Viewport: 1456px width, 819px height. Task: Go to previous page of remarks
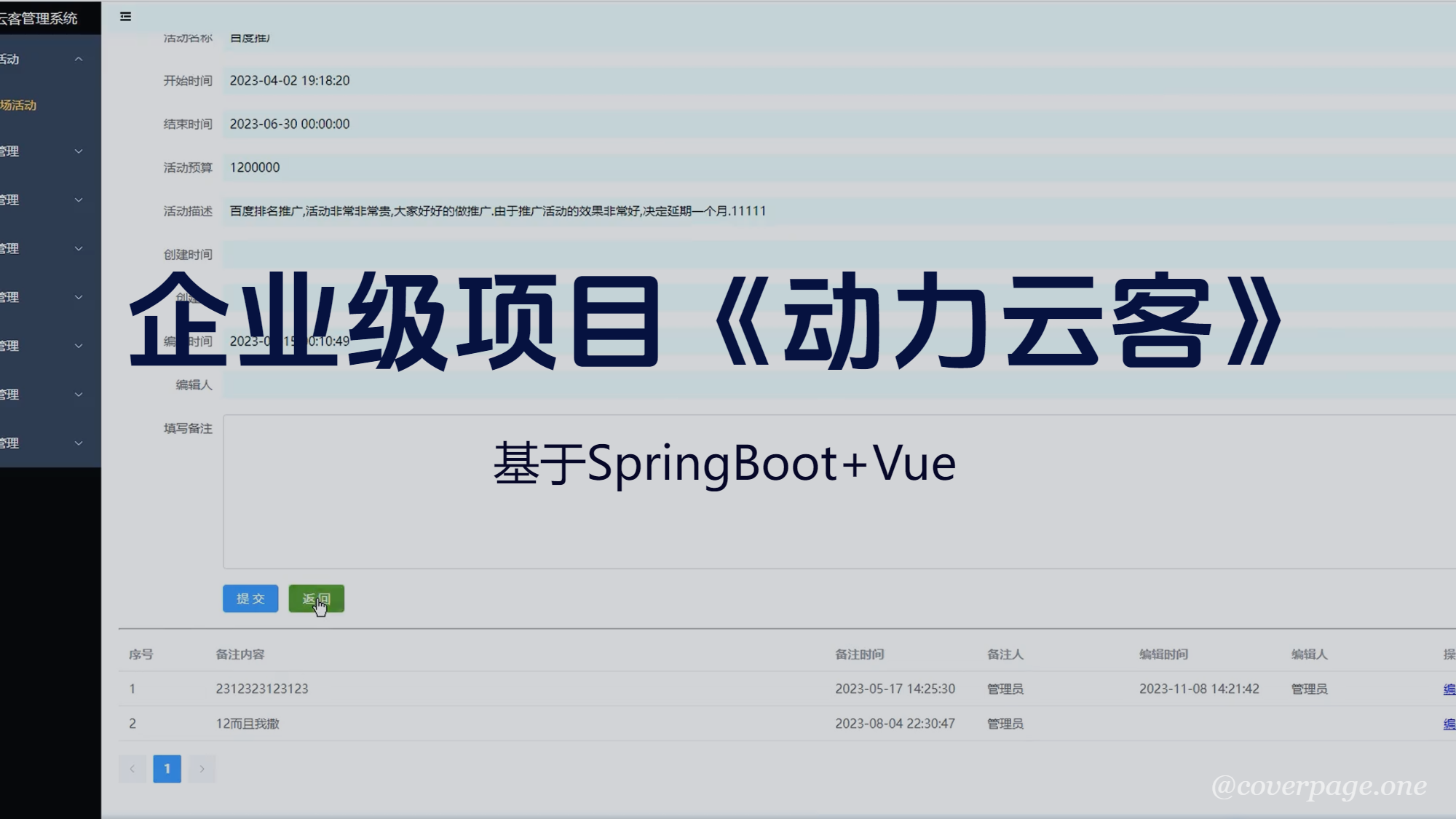[132, 769]
